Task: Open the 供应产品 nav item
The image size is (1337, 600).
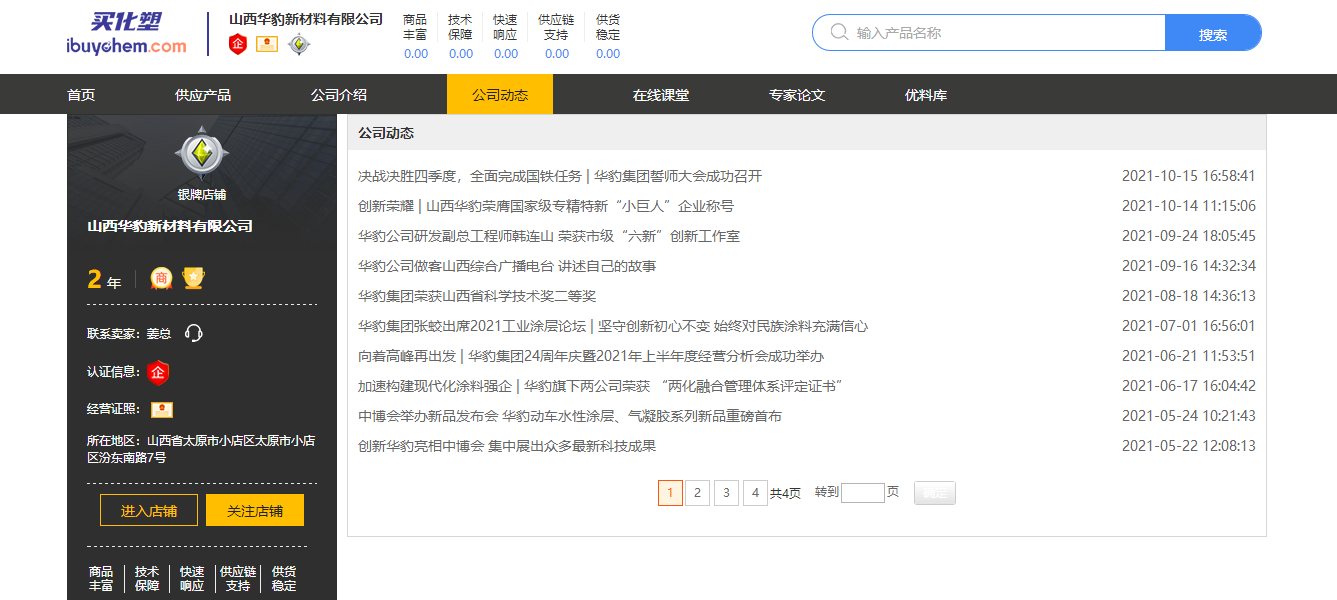Action: point(203,95)
